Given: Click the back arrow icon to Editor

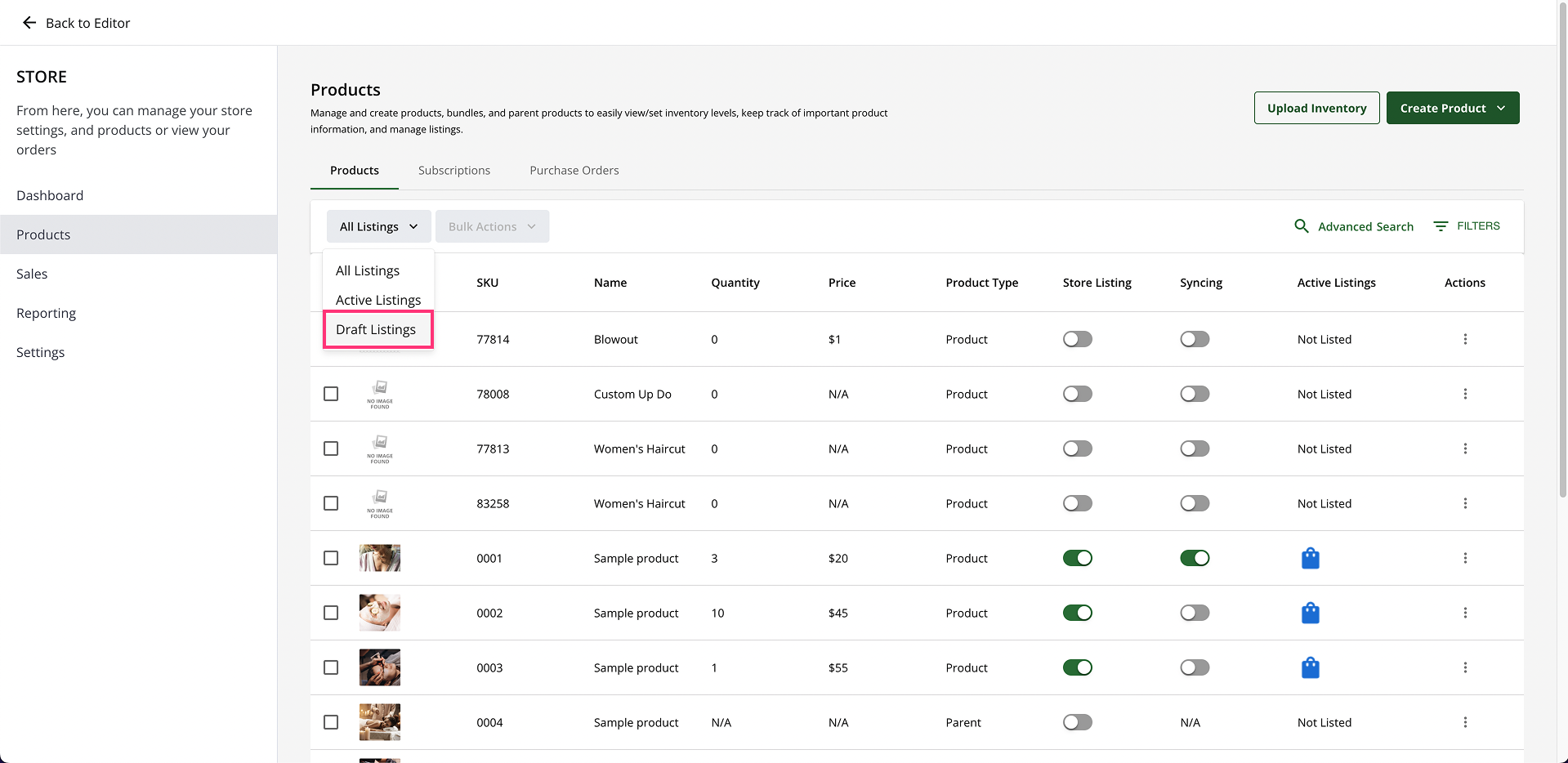Looking at the screenshot, I should (29, 23).
